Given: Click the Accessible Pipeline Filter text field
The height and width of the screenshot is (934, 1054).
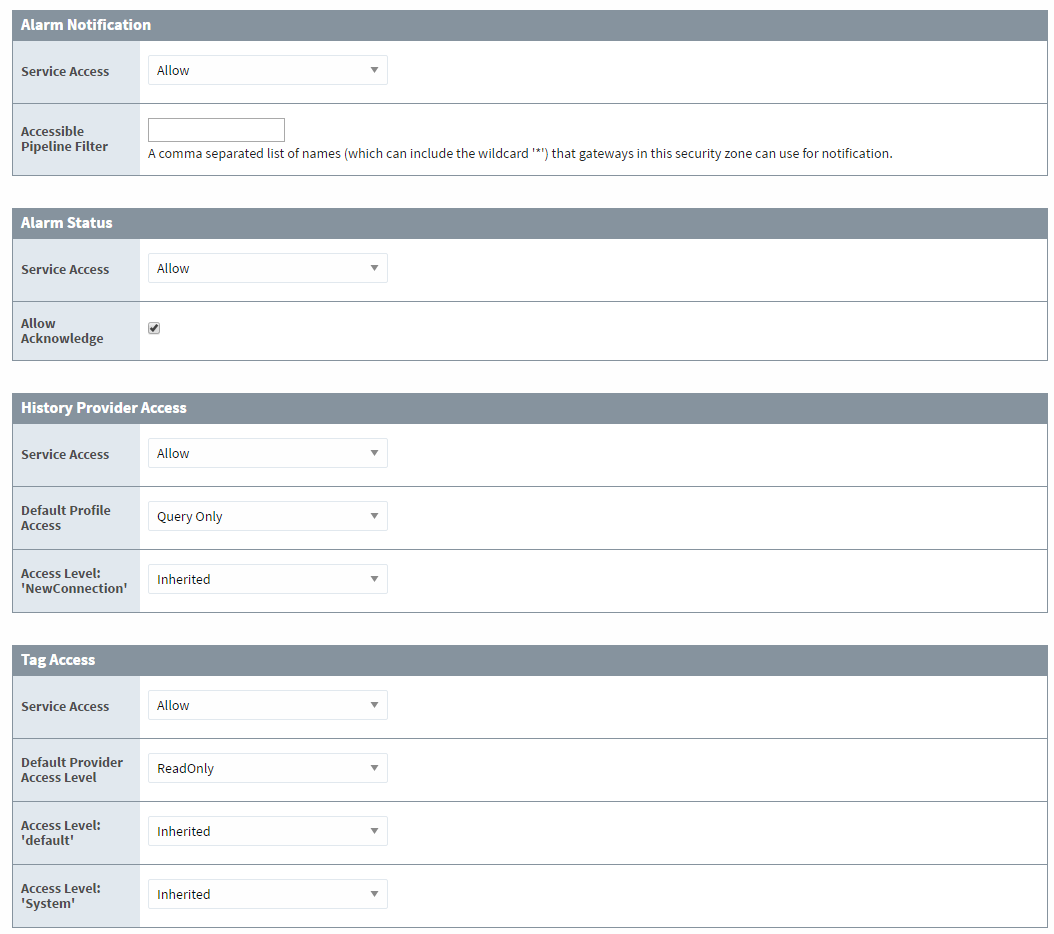Looking at the screenshot, I should click(216, 130).
